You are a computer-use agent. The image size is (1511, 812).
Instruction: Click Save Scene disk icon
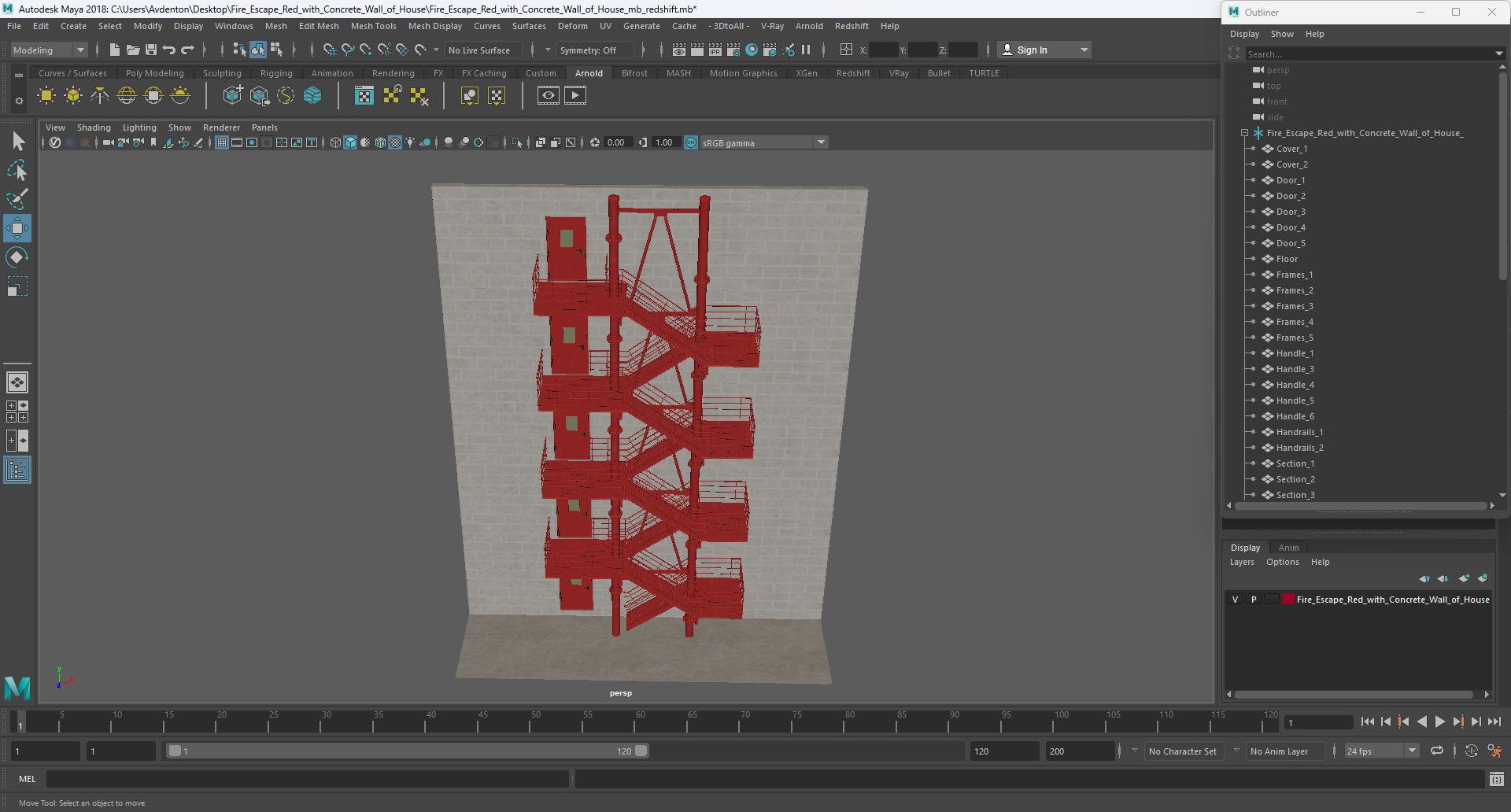[151, 50]
